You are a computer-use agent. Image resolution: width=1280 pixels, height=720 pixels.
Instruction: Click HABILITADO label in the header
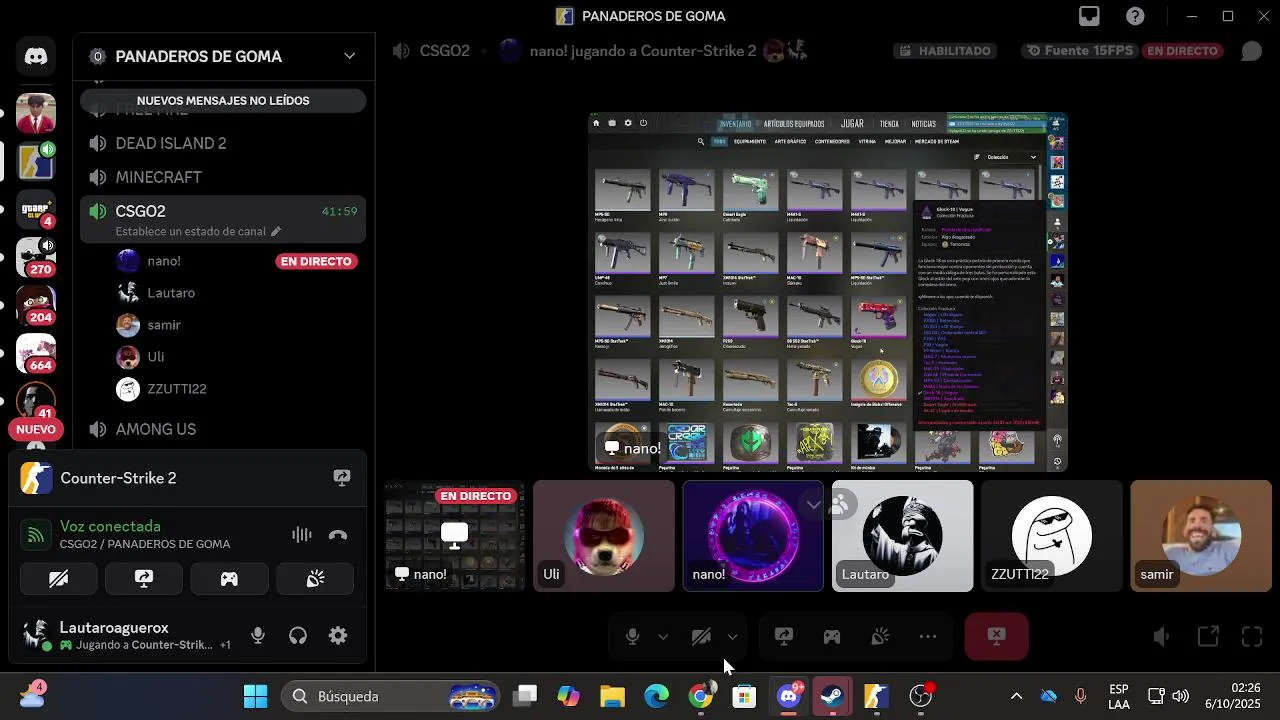pyautogui.click(x=946, y=51)
